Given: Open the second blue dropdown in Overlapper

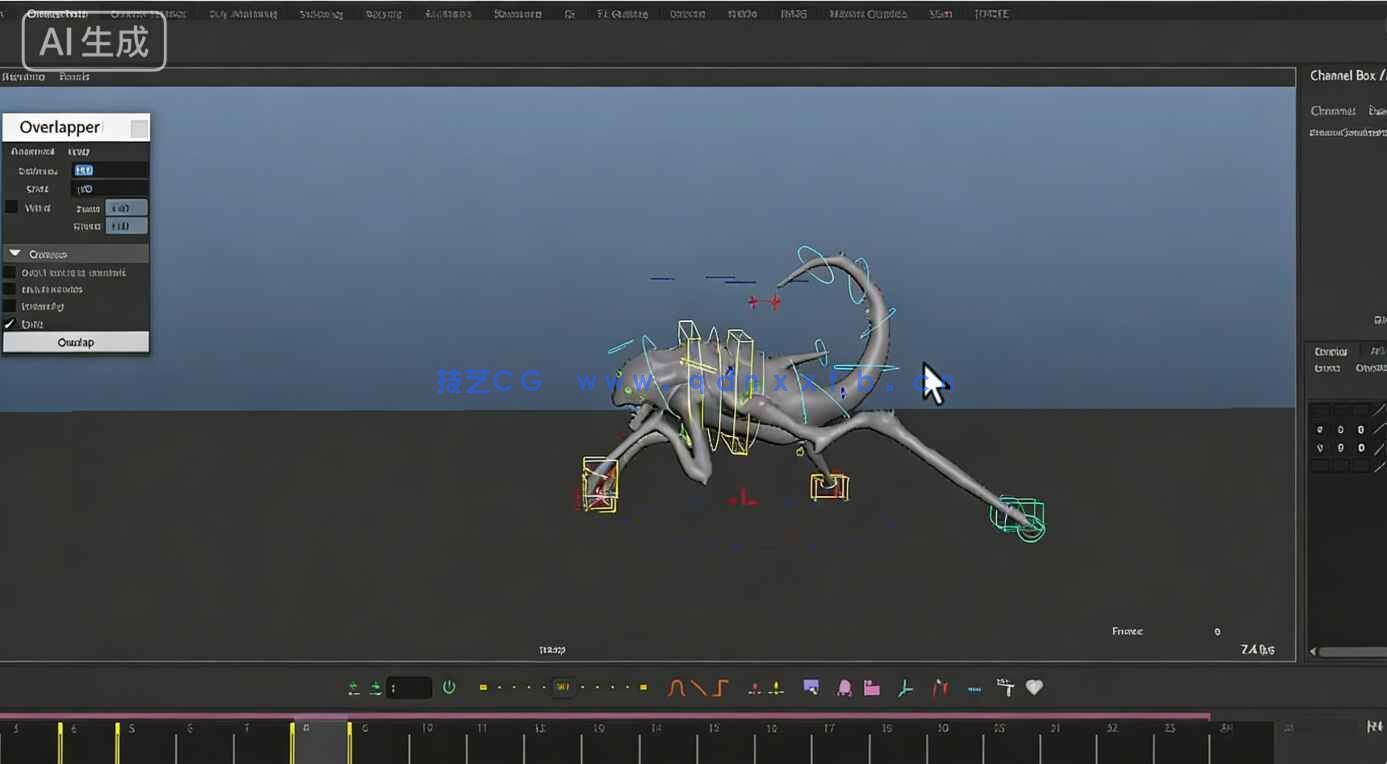Looking at the screenshot, I should tap(126, 226).
